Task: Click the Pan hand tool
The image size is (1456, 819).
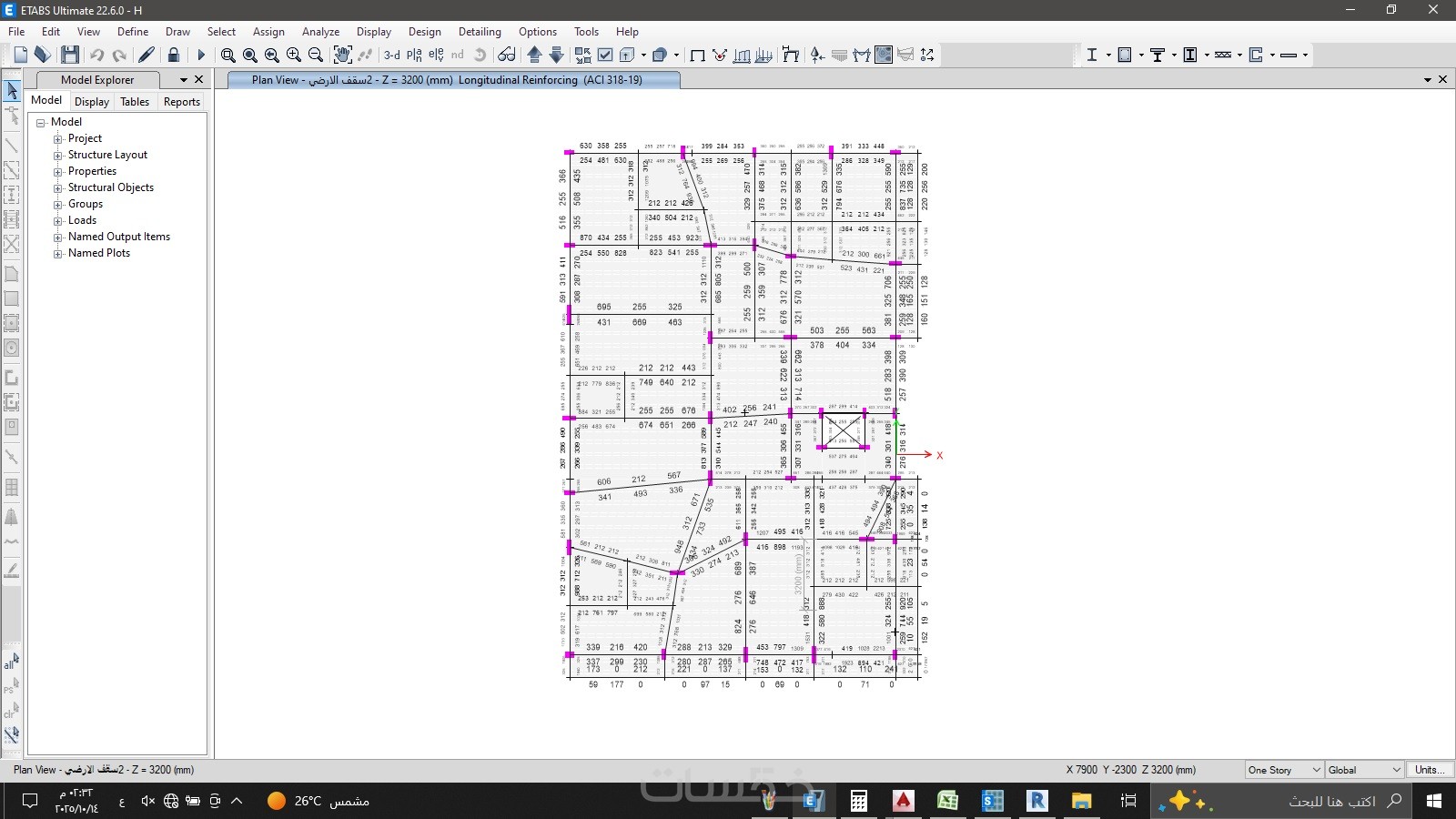Action: click(342, 55)
